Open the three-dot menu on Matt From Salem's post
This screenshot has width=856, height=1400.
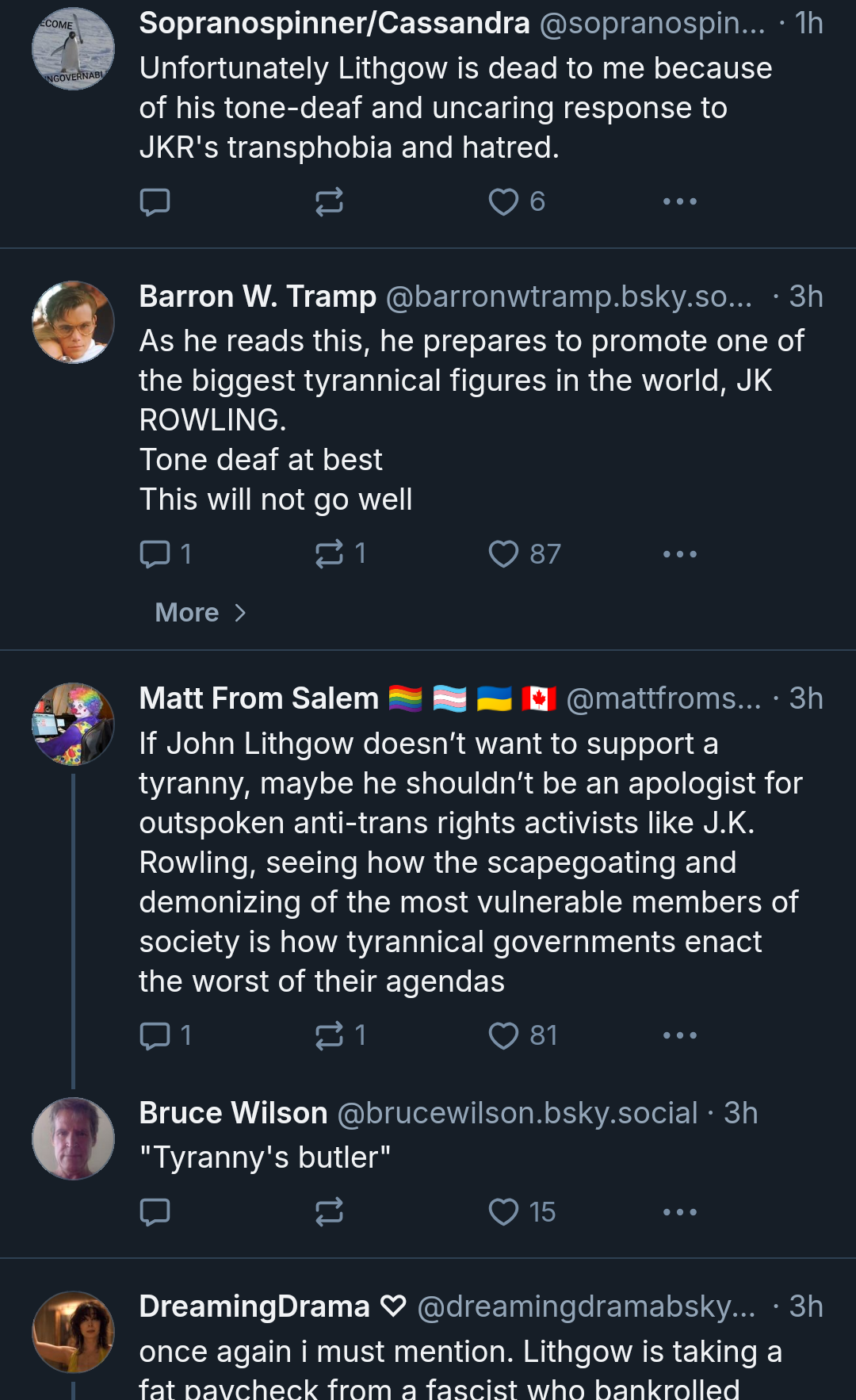click(680, 1035)
